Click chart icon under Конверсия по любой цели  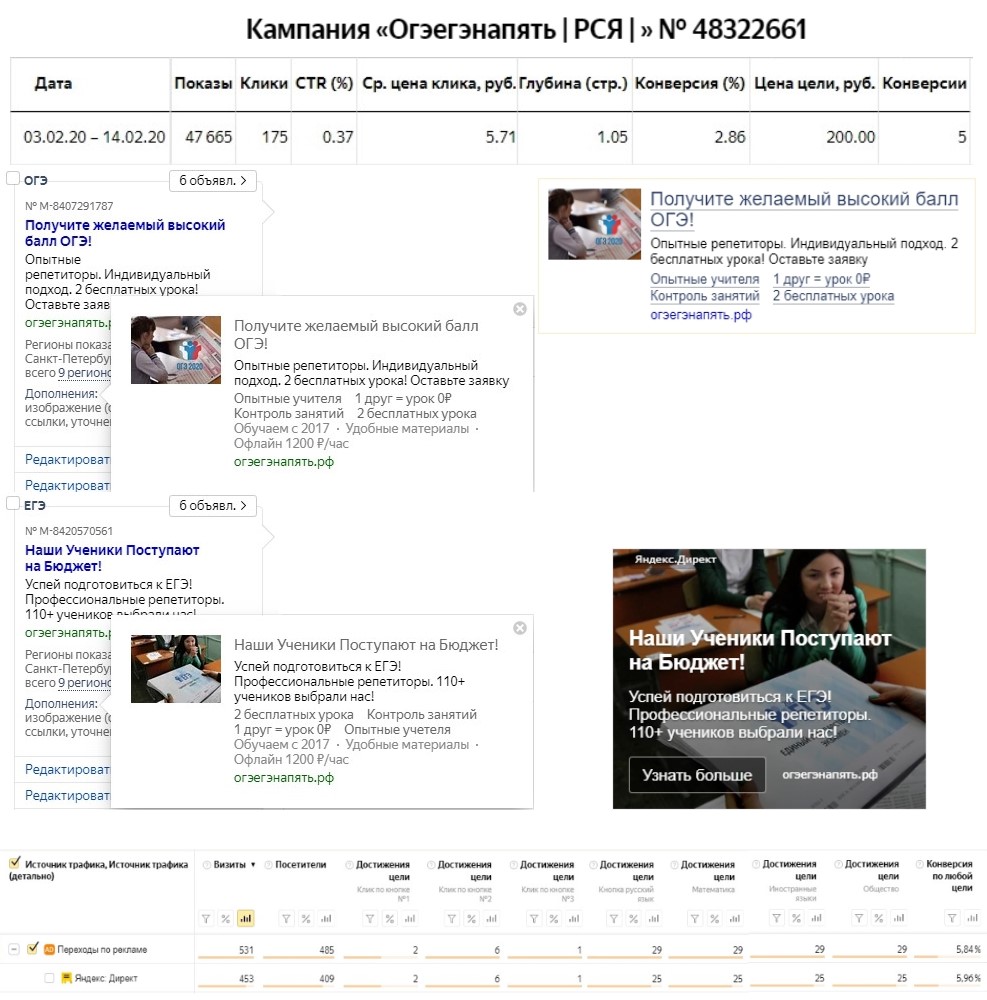(x=972, y=918)
